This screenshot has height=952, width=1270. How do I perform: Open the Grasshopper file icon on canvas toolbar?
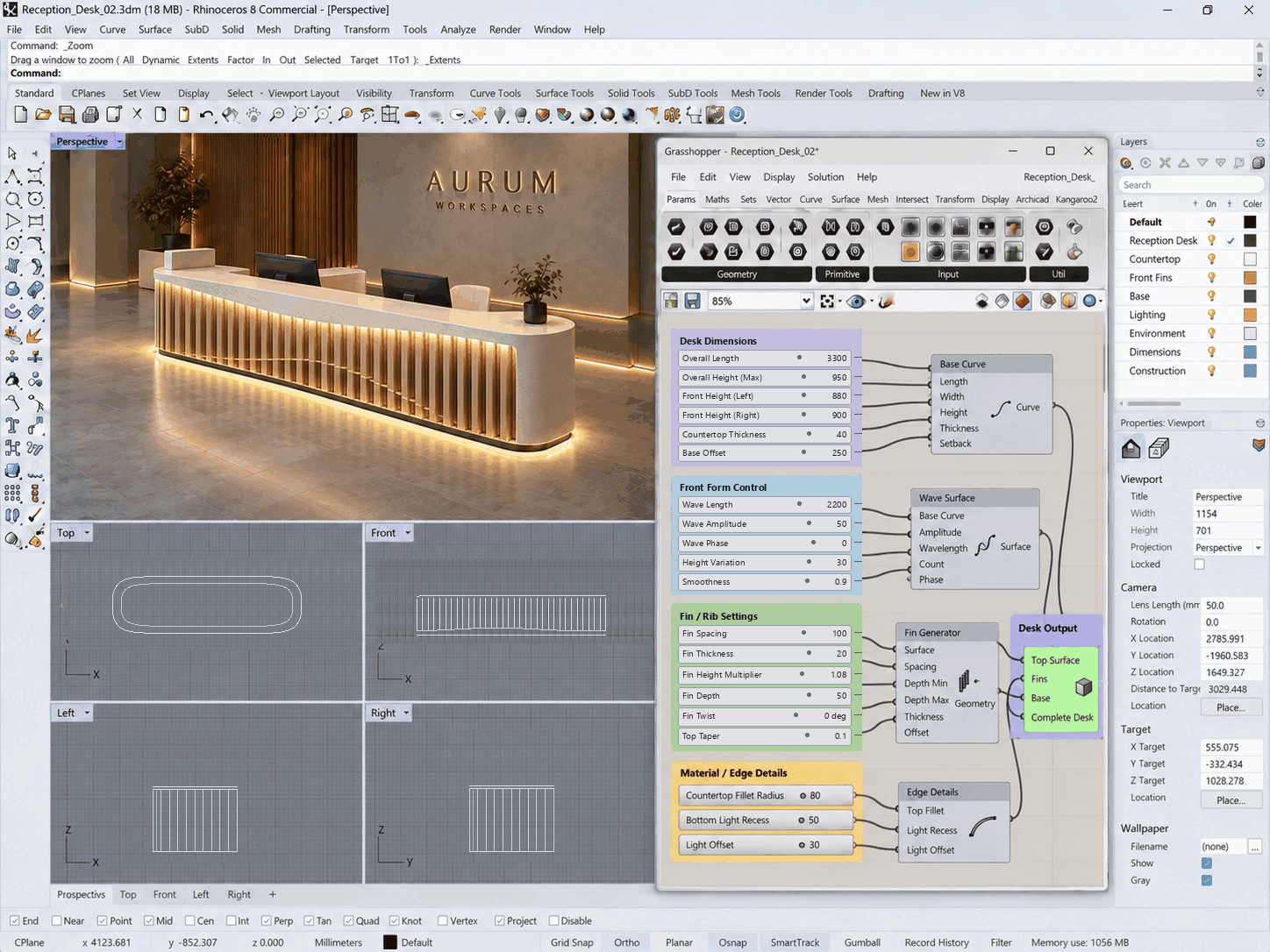point(671,301)
